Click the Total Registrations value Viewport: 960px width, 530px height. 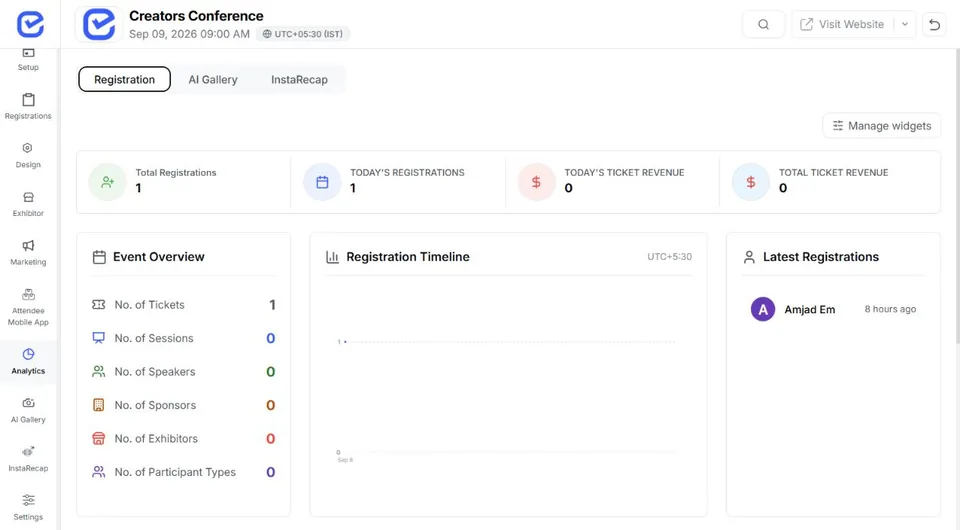pyautogui.click(x=138, y=188)
